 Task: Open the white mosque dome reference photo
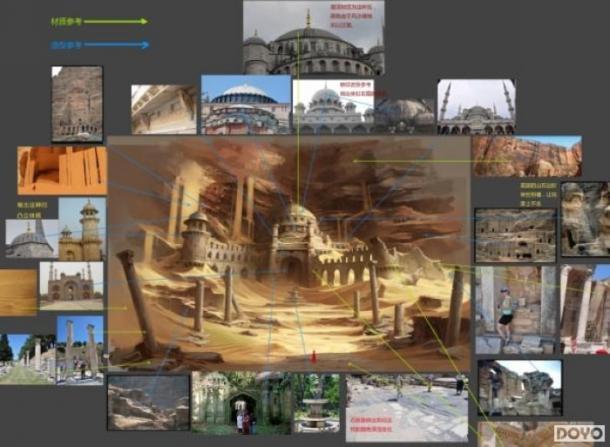[333, 106]
